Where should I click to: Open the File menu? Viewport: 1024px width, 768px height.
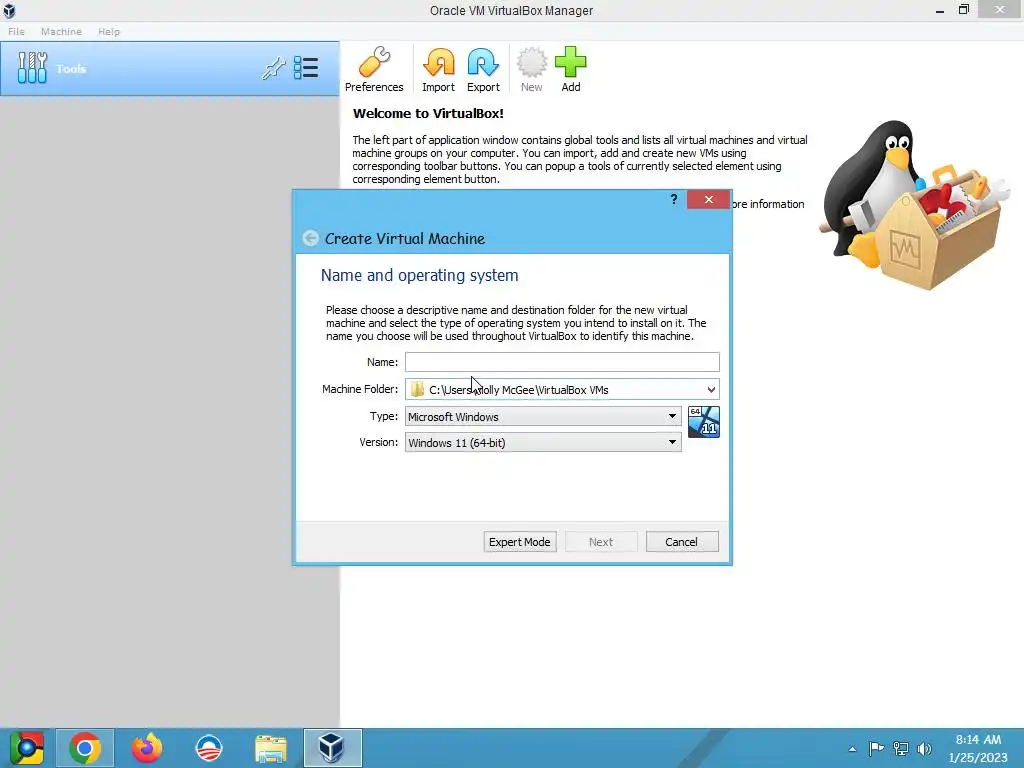click(x=16, y=31)
